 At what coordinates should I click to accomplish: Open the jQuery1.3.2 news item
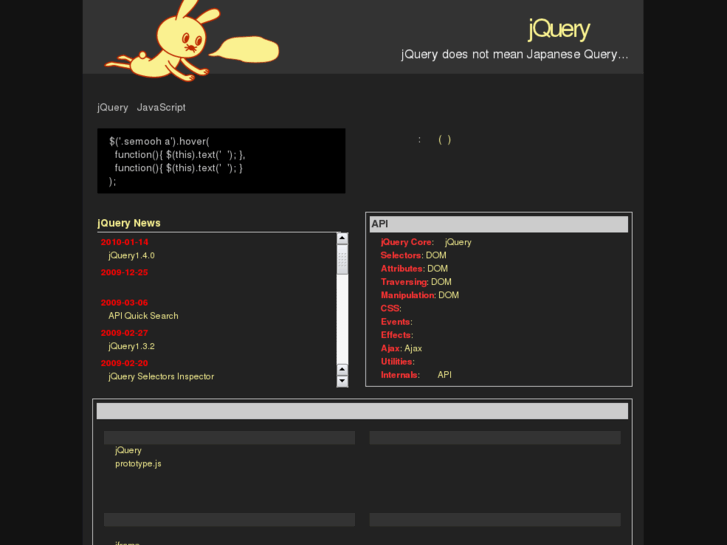pyautogui.click(x=132, y=346)
